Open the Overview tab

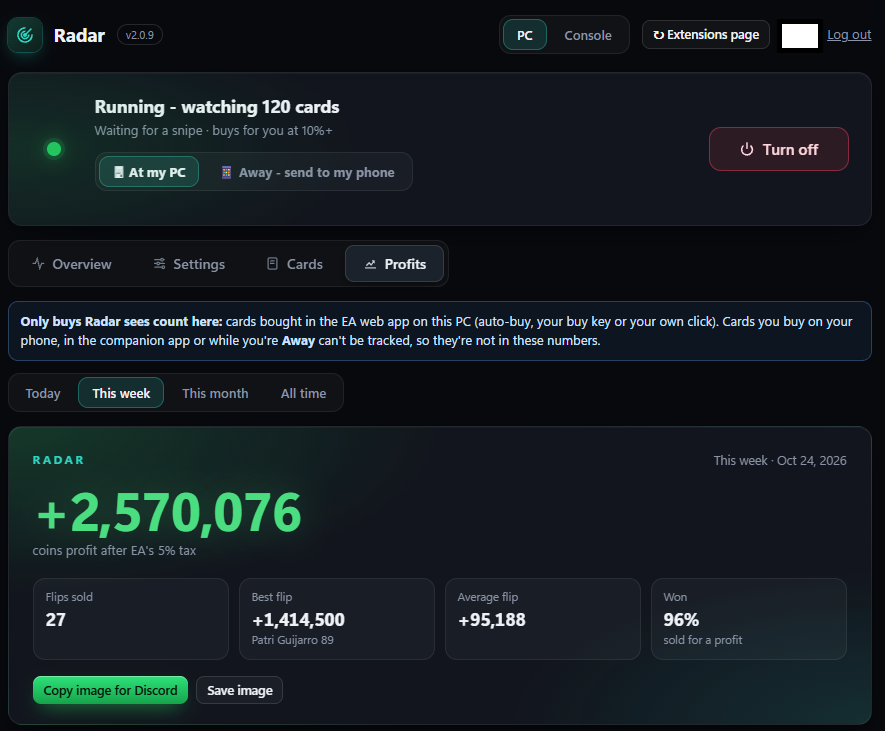[x=72, y=264]
